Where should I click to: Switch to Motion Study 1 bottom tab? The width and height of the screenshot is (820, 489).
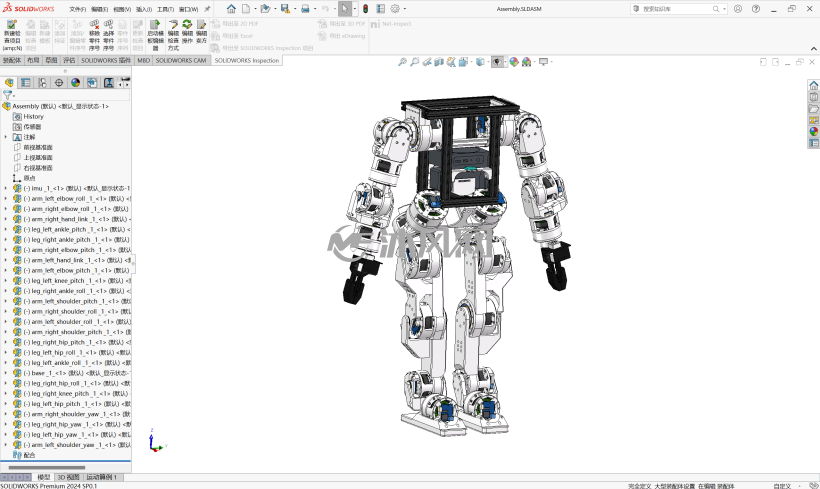pyautogui.click(x=101, y=477)
